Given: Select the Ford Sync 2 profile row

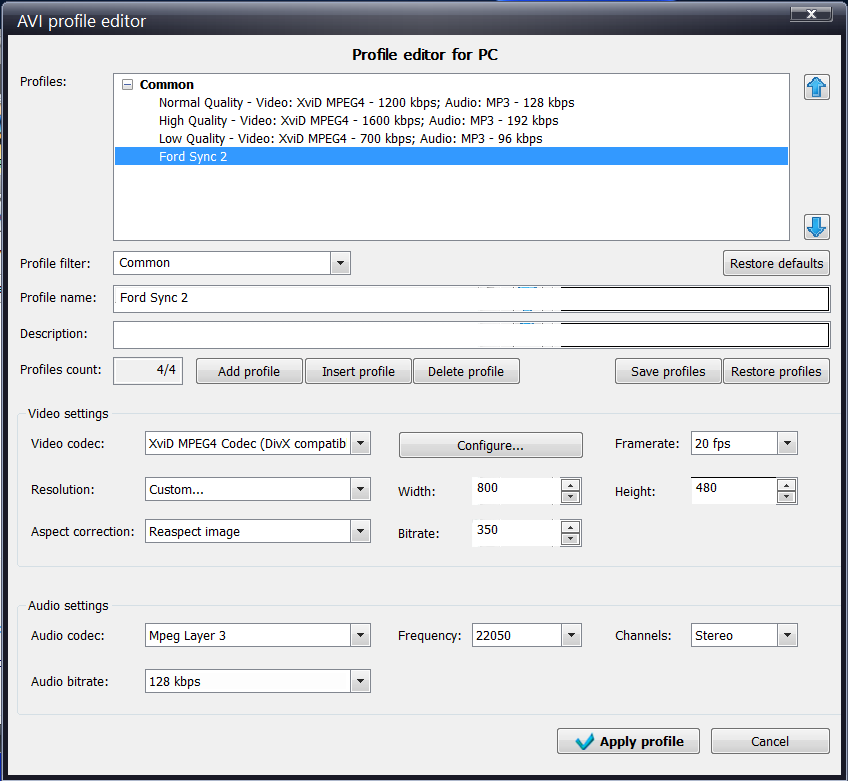Looking at the screenshot, I should click(451, 156).
